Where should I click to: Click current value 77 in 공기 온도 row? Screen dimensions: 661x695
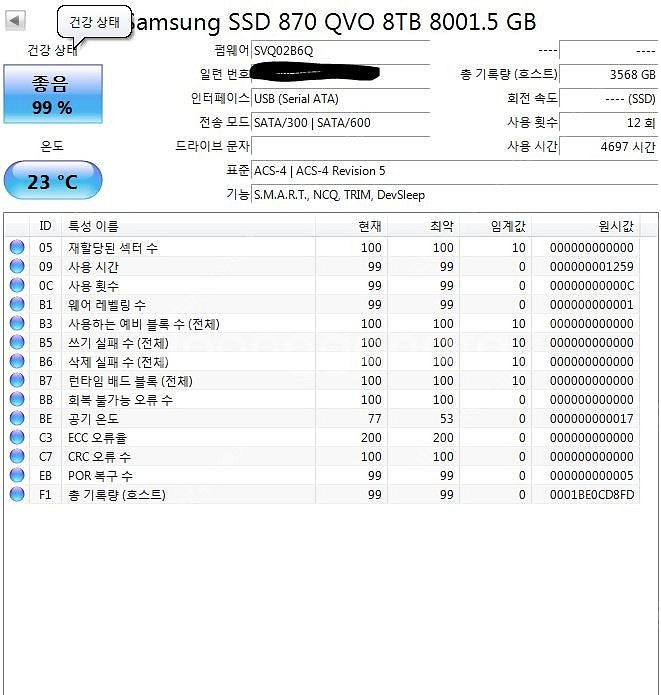coord(375,418)
